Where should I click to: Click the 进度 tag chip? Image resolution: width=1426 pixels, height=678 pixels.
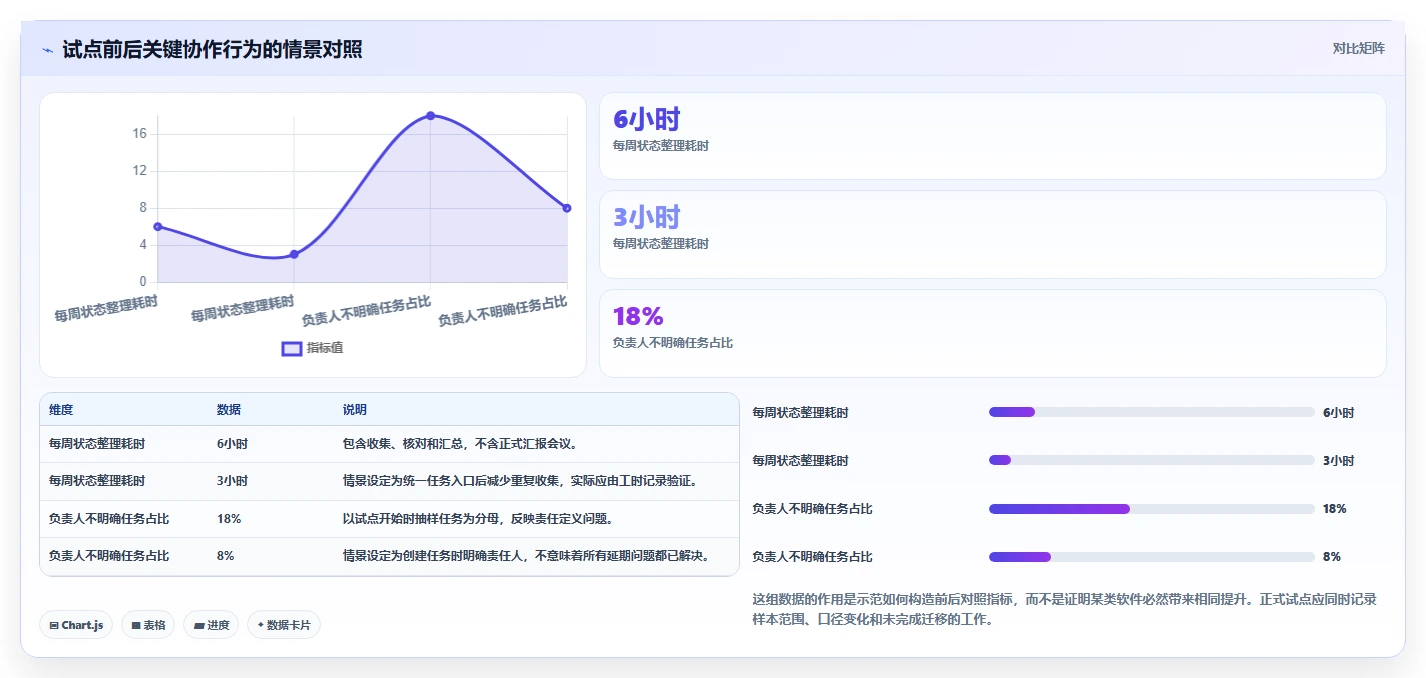[x=211, y=625]
